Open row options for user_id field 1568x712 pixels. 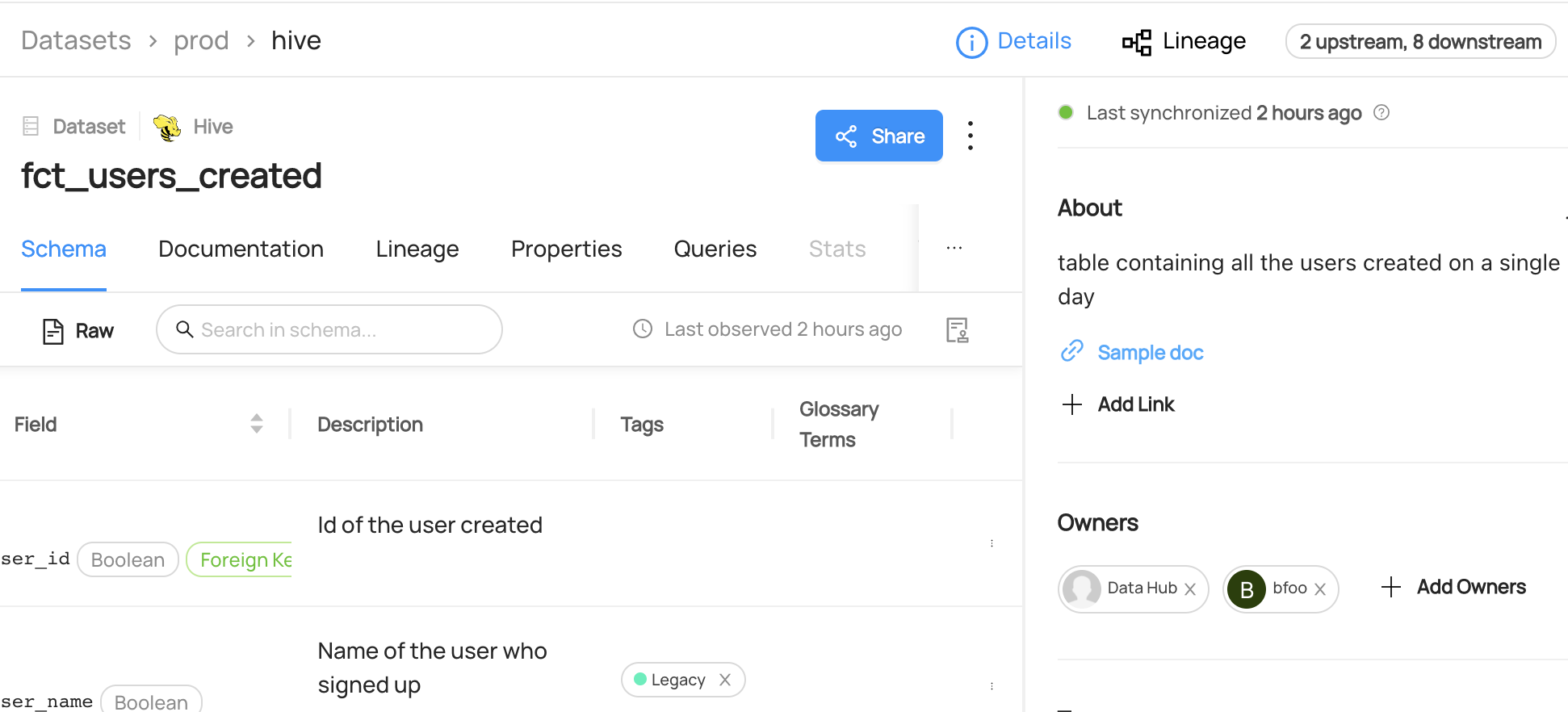click(x=992, y=543)
